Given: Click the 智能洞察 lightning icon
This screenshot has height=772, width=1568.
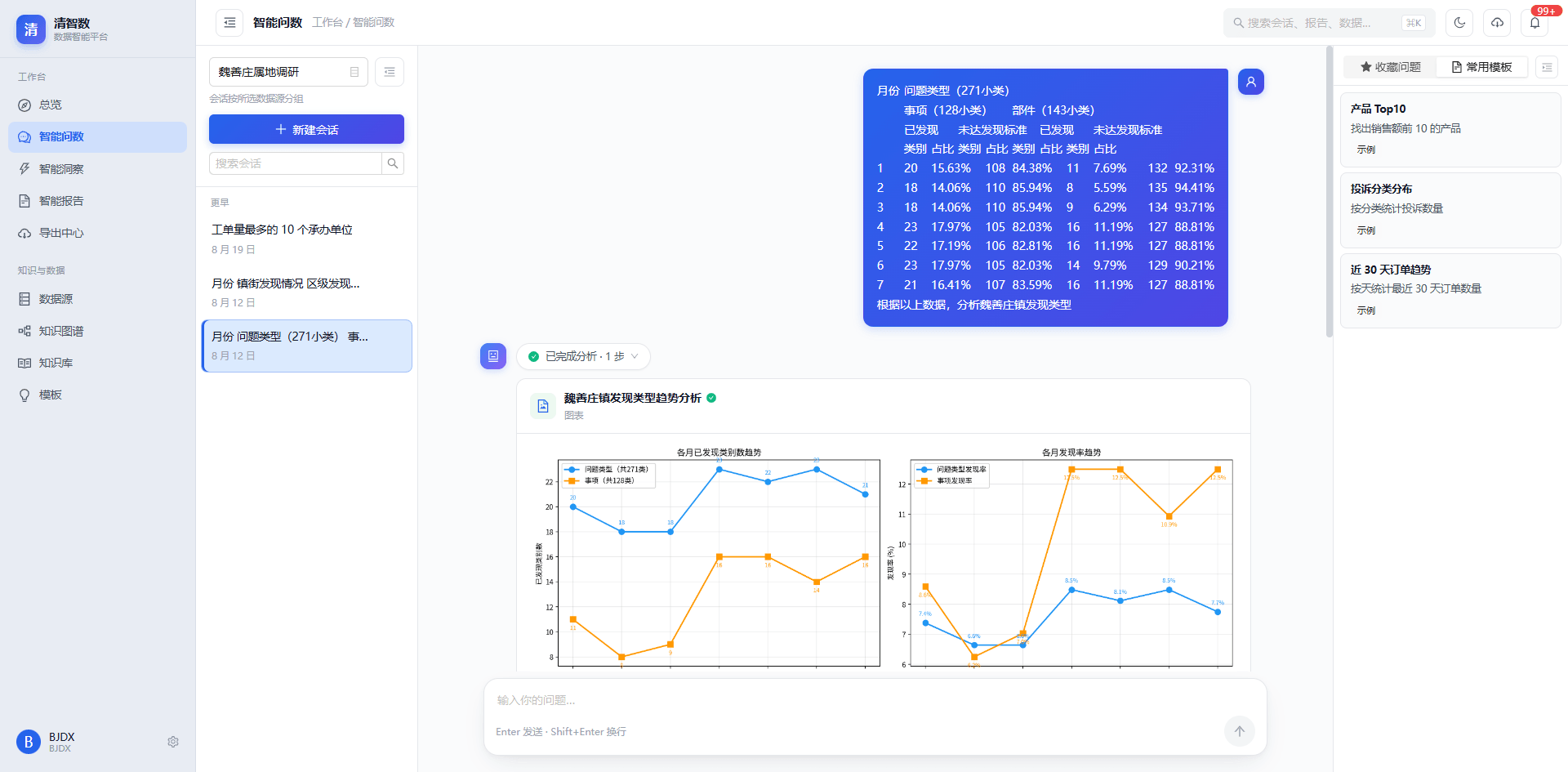Looking at the screenshot, I should tap(24, 169).
